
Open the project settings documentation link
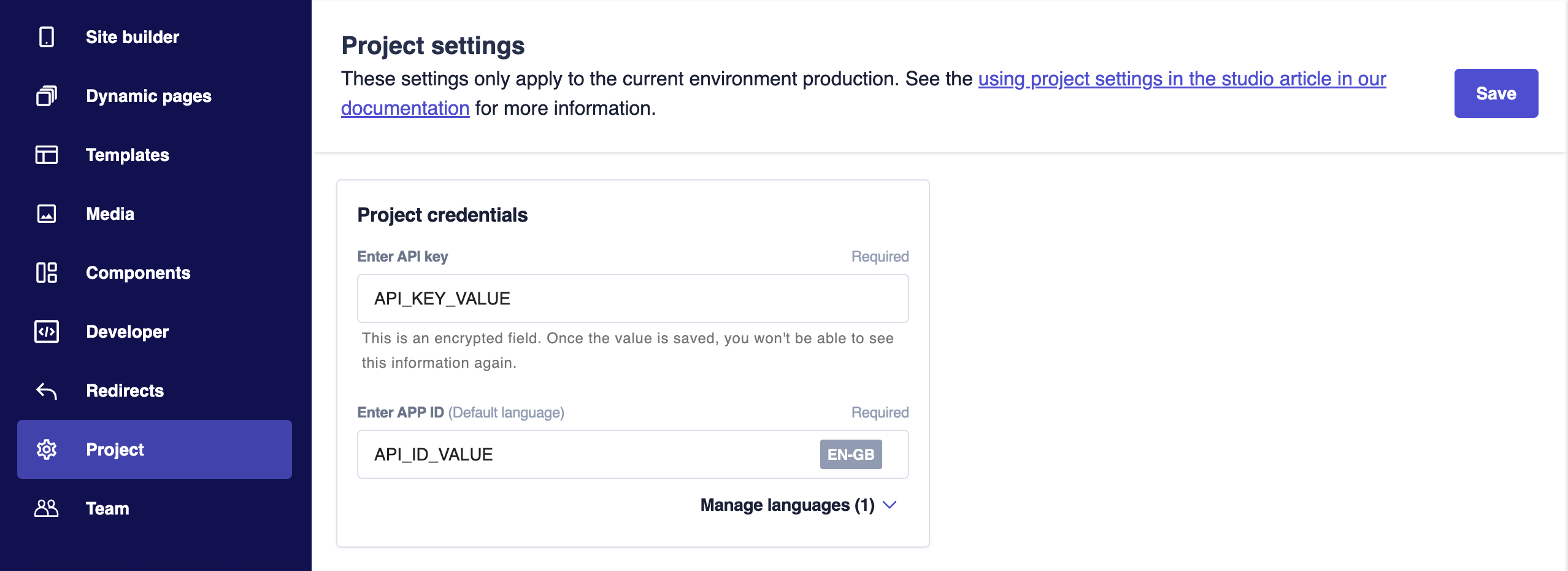pyautogui.click(x=1182, y=79)
